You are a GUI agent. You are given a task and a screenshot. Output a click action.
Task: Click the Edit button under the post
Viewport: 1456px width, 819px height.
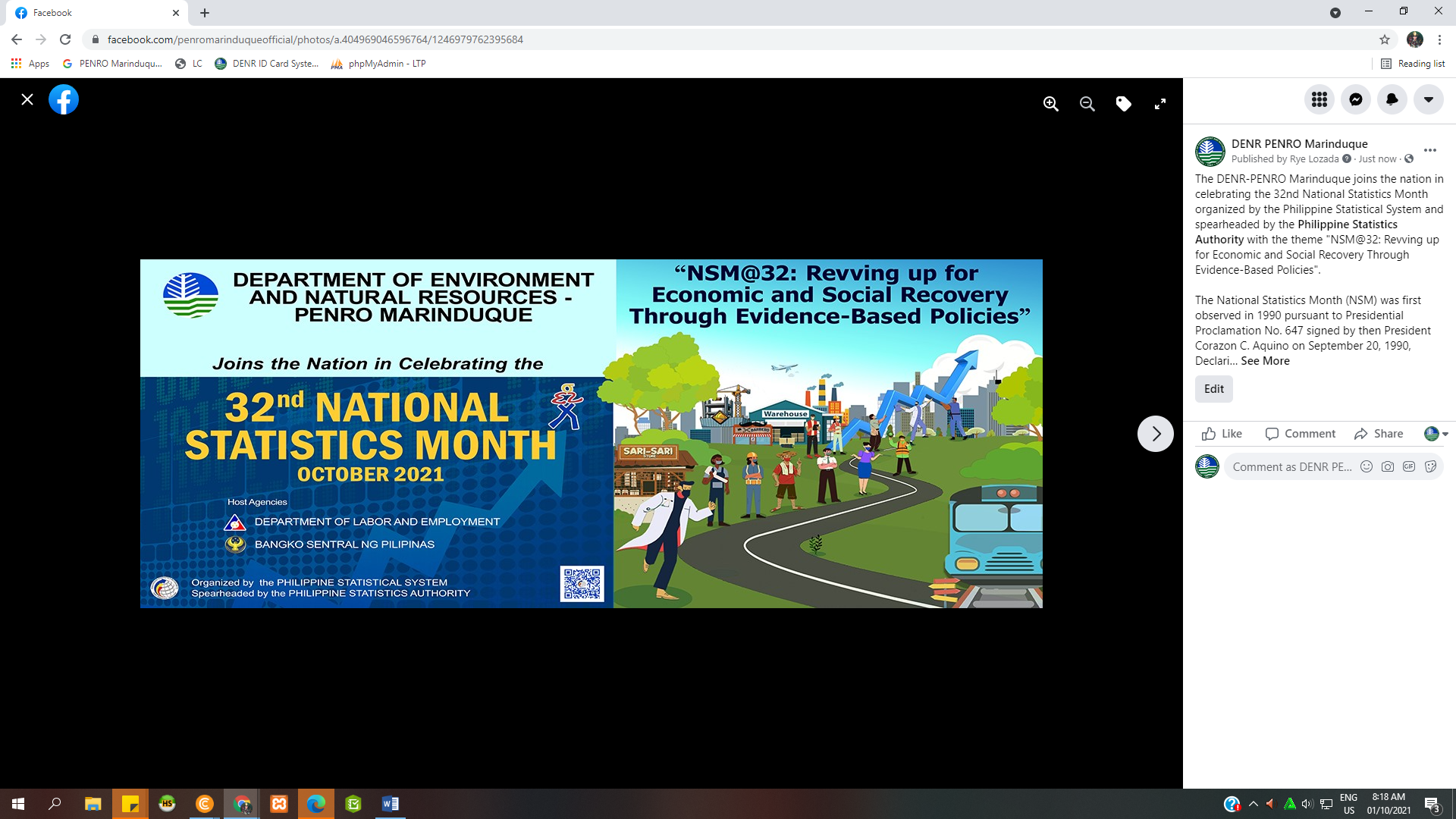tap(1214, 389)
